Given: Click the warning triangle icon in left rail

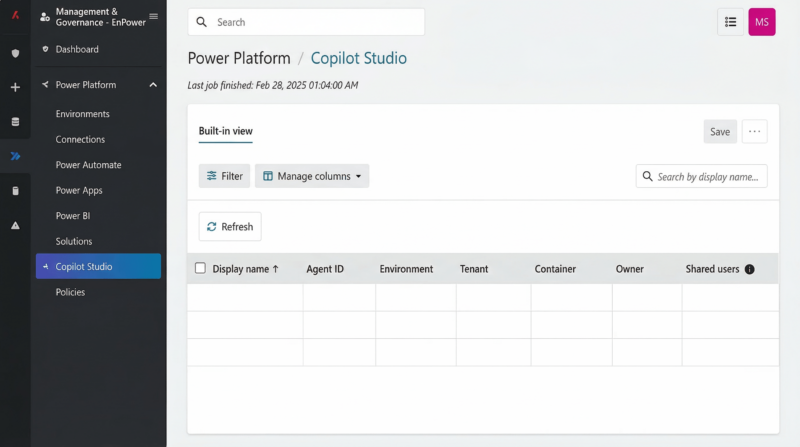Looking at the screenshot, I should click(x=15, y=225).
